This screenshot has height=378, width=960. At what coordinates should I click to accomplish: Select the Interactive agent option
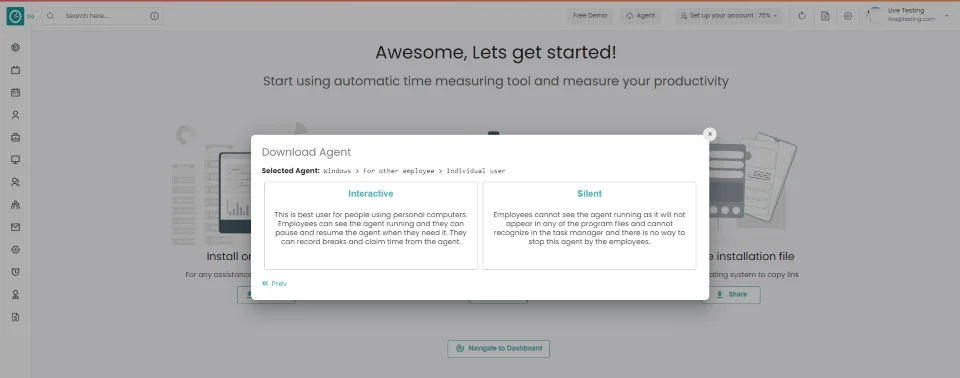[x=371, y=225]
